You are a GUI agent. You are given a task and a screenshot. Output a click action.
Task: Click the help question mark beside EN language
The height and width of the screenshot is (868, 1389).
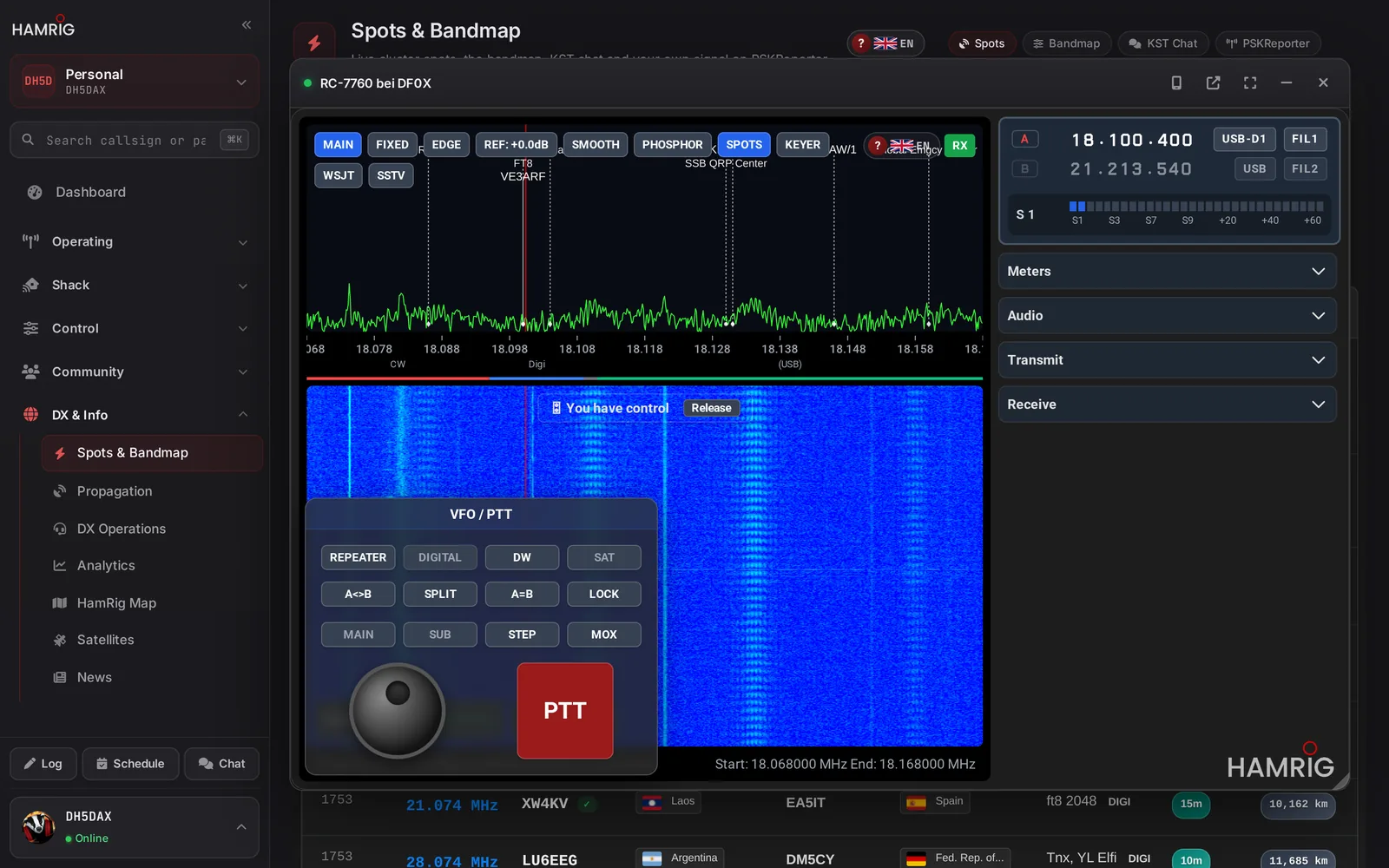pyautogui.click(x=860, y=43)
